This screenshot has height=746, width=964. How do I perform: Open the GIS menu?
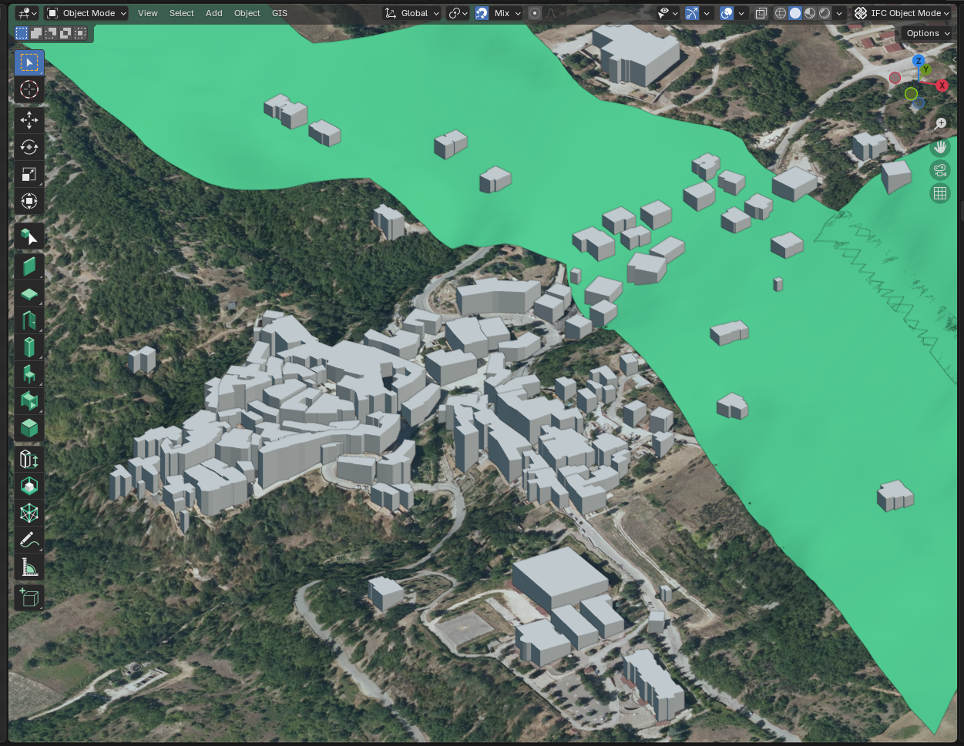[x=278, y=13]
